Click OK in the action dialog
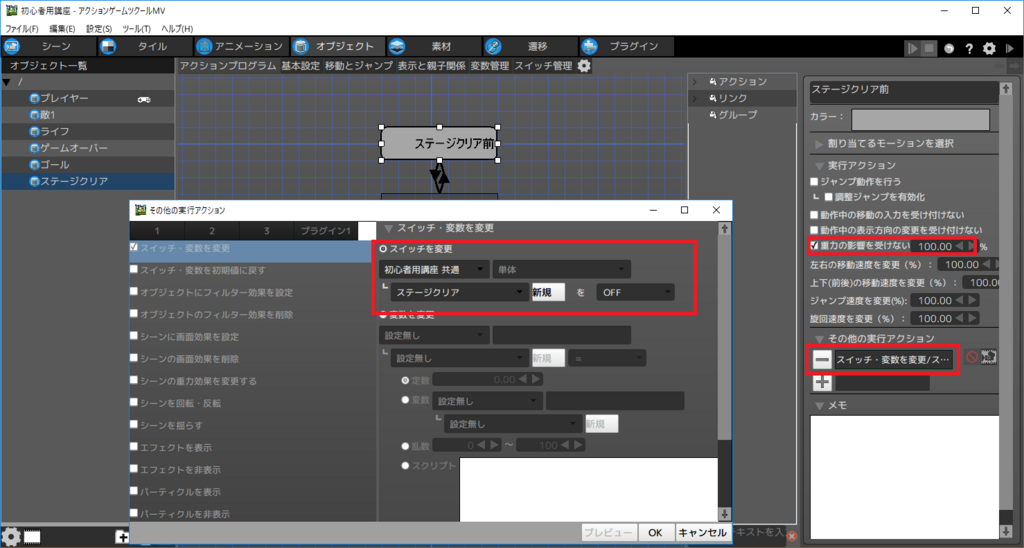The height and width of the screenshot is (548, 1024). [655, 533]
